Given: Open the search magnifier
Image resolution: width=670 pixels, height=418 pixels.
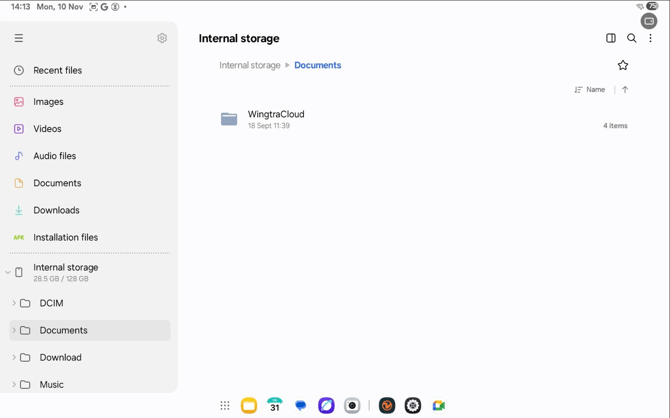Looking at the screenshot, I should pos(631,38).
